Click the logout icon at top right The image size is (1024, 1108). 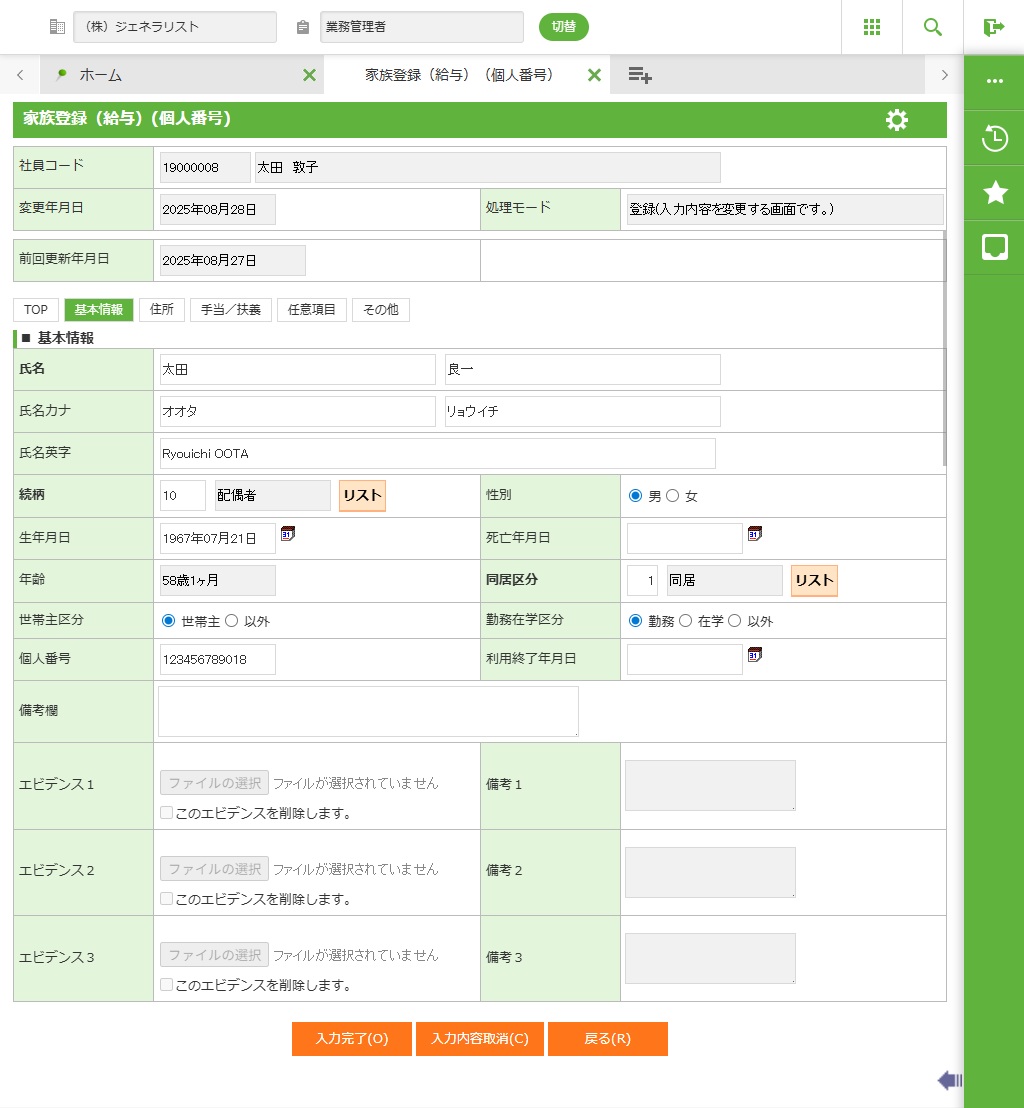coord(993,27)
